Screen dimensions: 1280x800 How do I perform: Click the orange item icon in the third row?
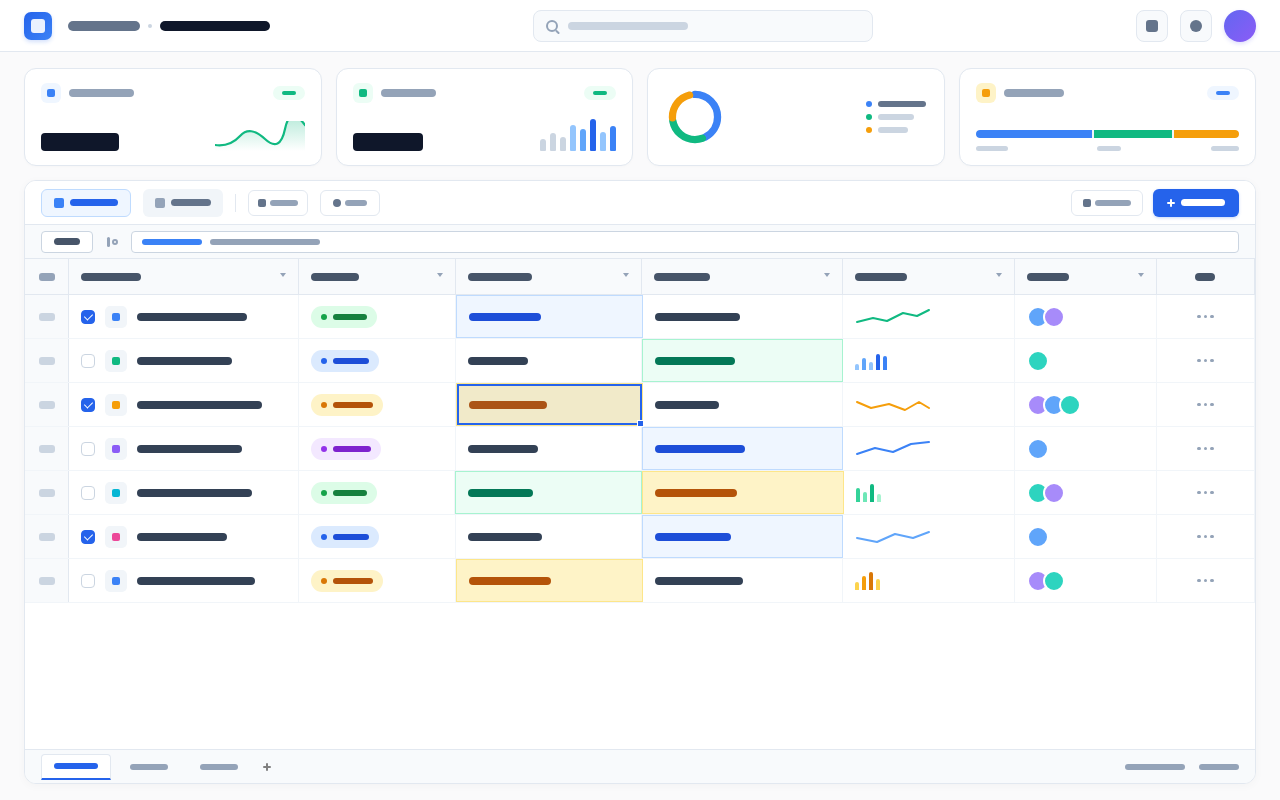(116, 405)
